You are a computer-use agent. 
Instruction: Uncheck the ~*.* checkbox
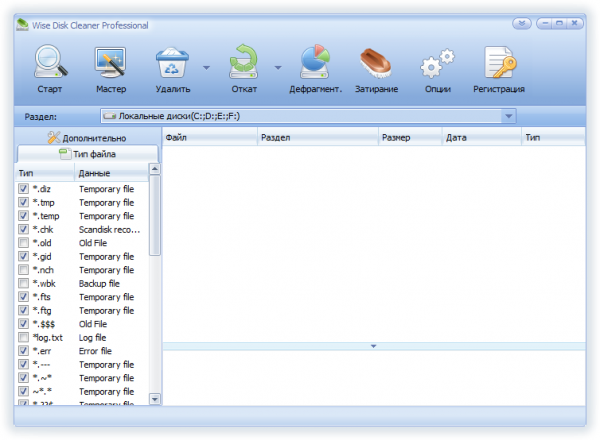click(x=24, y=391)
